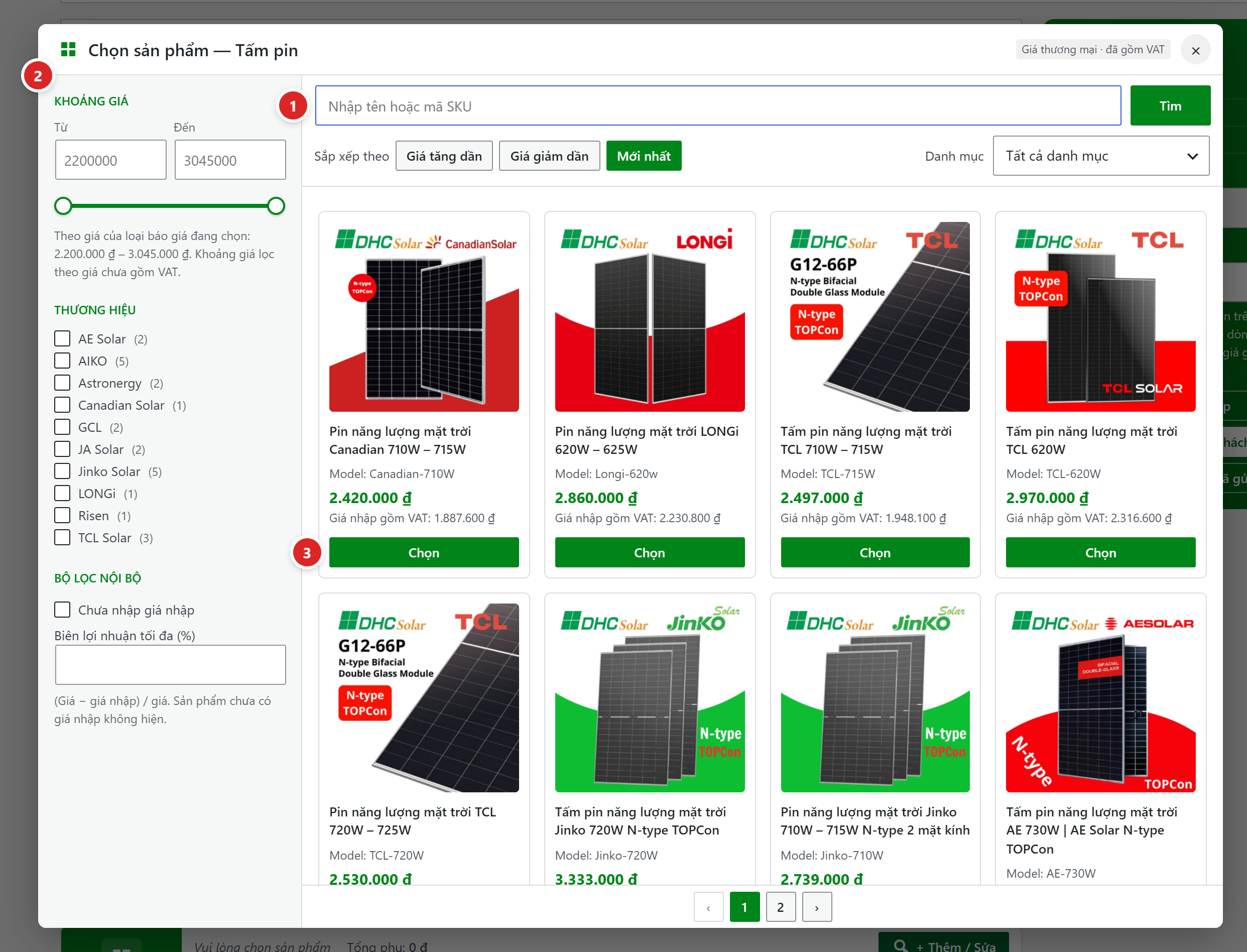1247x952 pixels.
Task: Click the Đến maximum price field
Action: pos(230,160)
